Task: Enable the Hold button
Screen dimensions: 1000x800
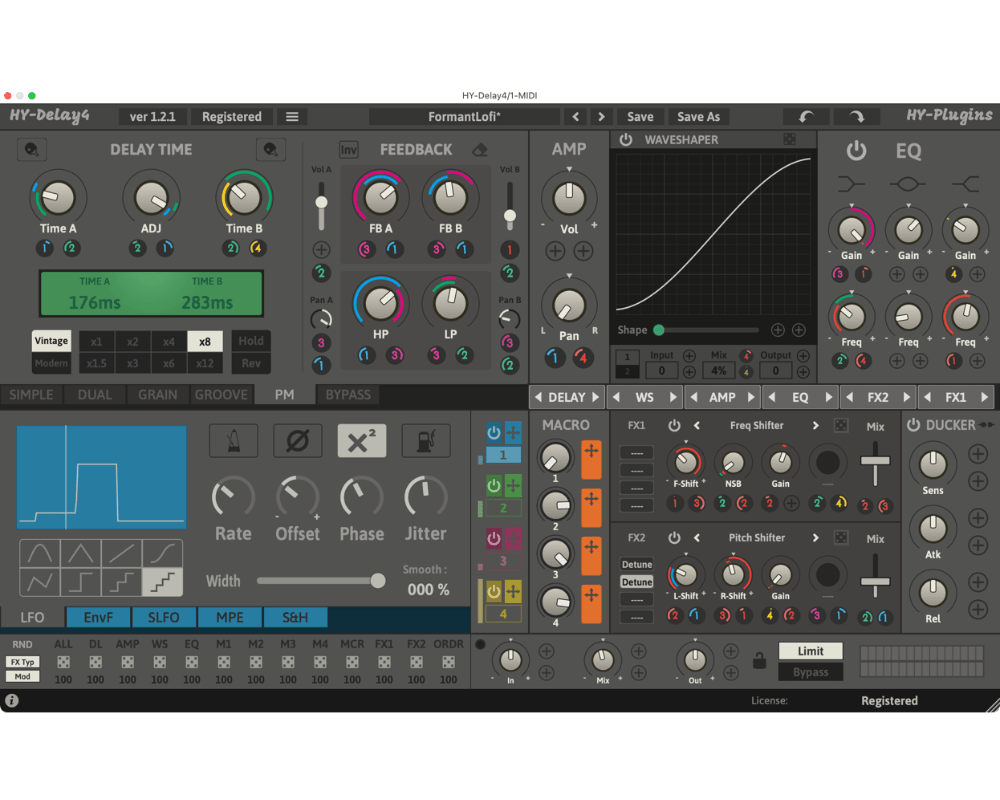Action: point(251,341)
